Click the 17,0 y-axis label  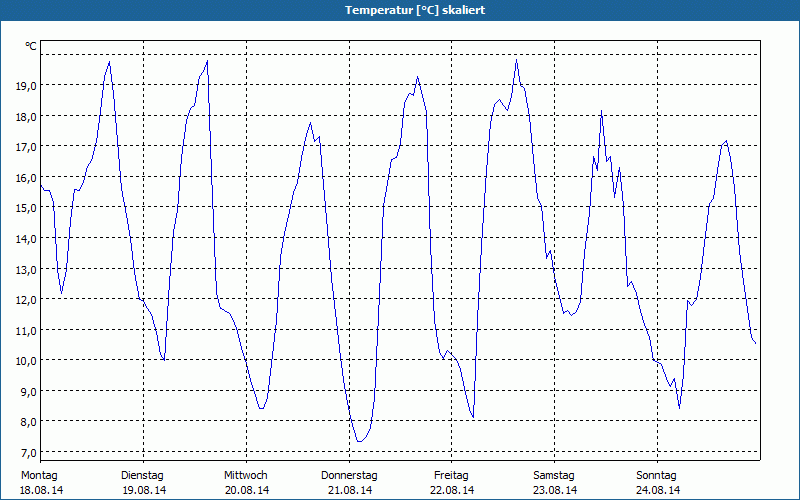pos(26,147)
